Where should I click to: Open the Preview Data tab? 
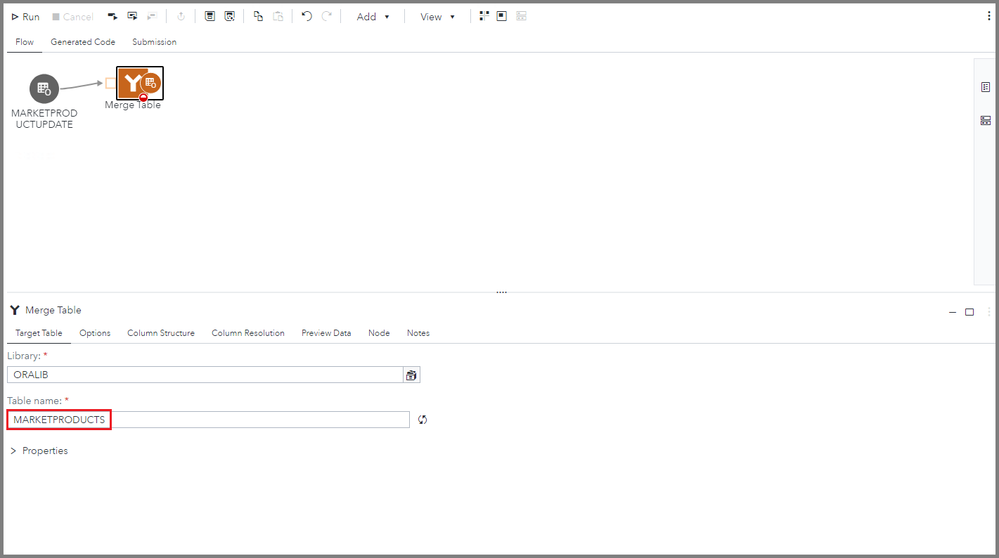pos(326,333)
